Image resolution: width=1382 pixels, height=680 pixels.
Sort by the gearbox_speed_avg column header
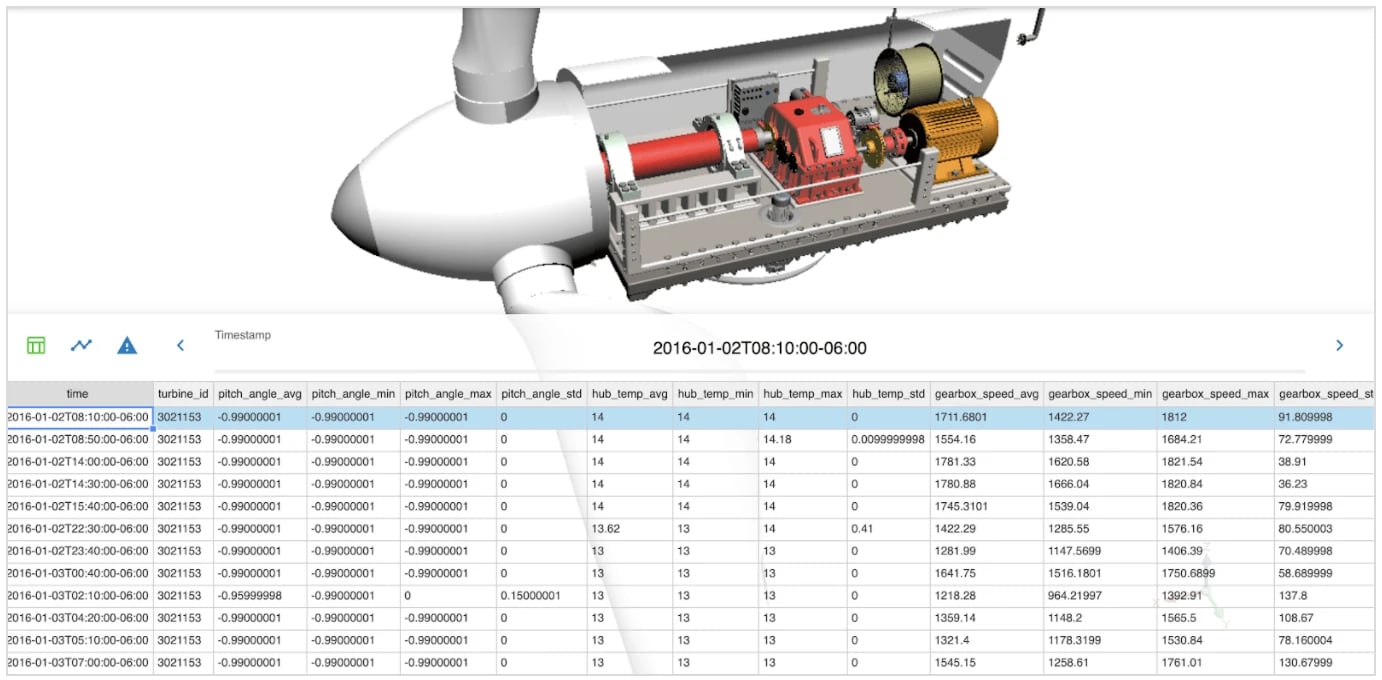click(989, 393)
